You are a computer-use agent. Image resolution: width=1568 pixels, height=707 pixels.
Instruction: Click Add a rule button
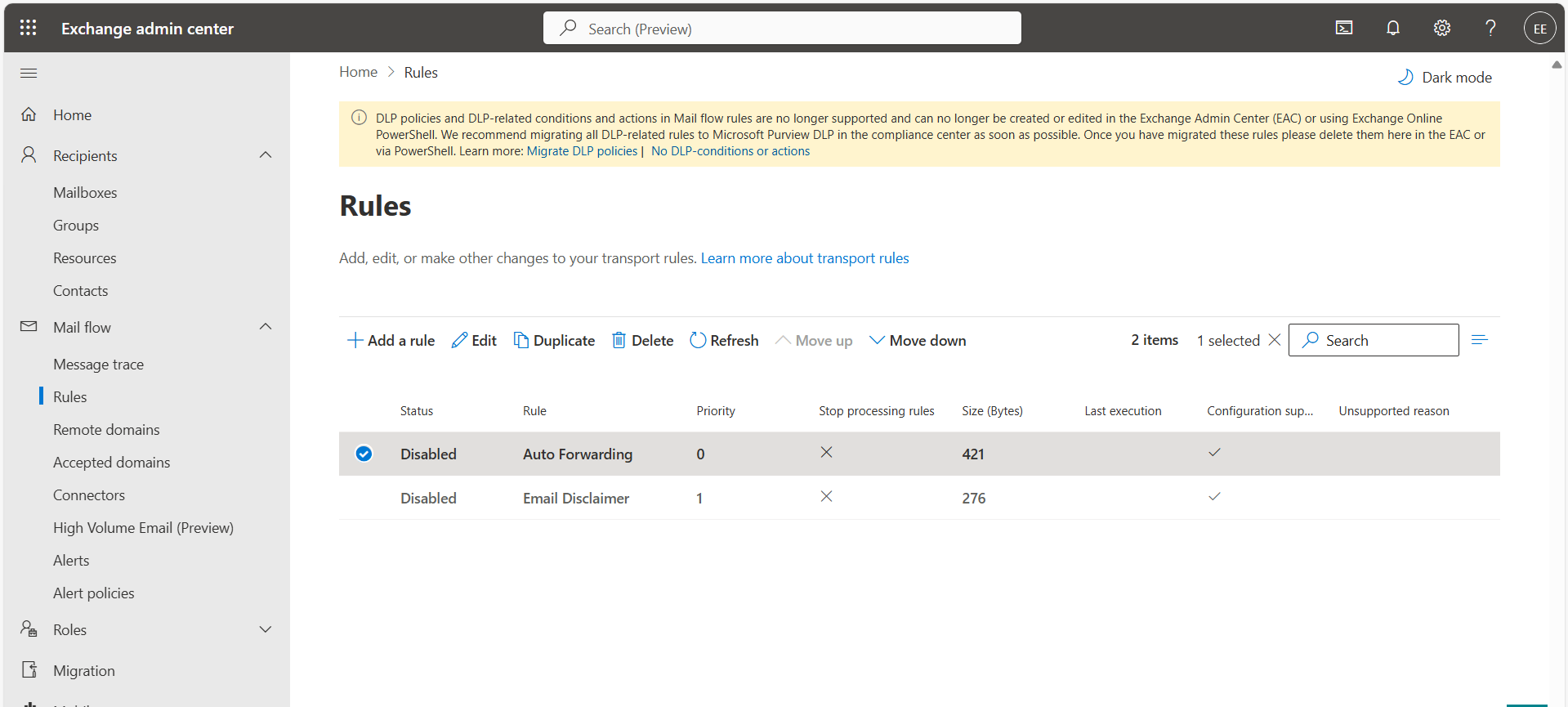click(x=391, y=340)
